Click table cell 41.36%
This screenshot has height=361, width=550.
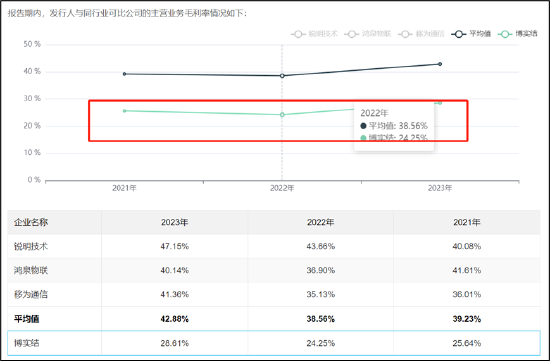[175, 294]
